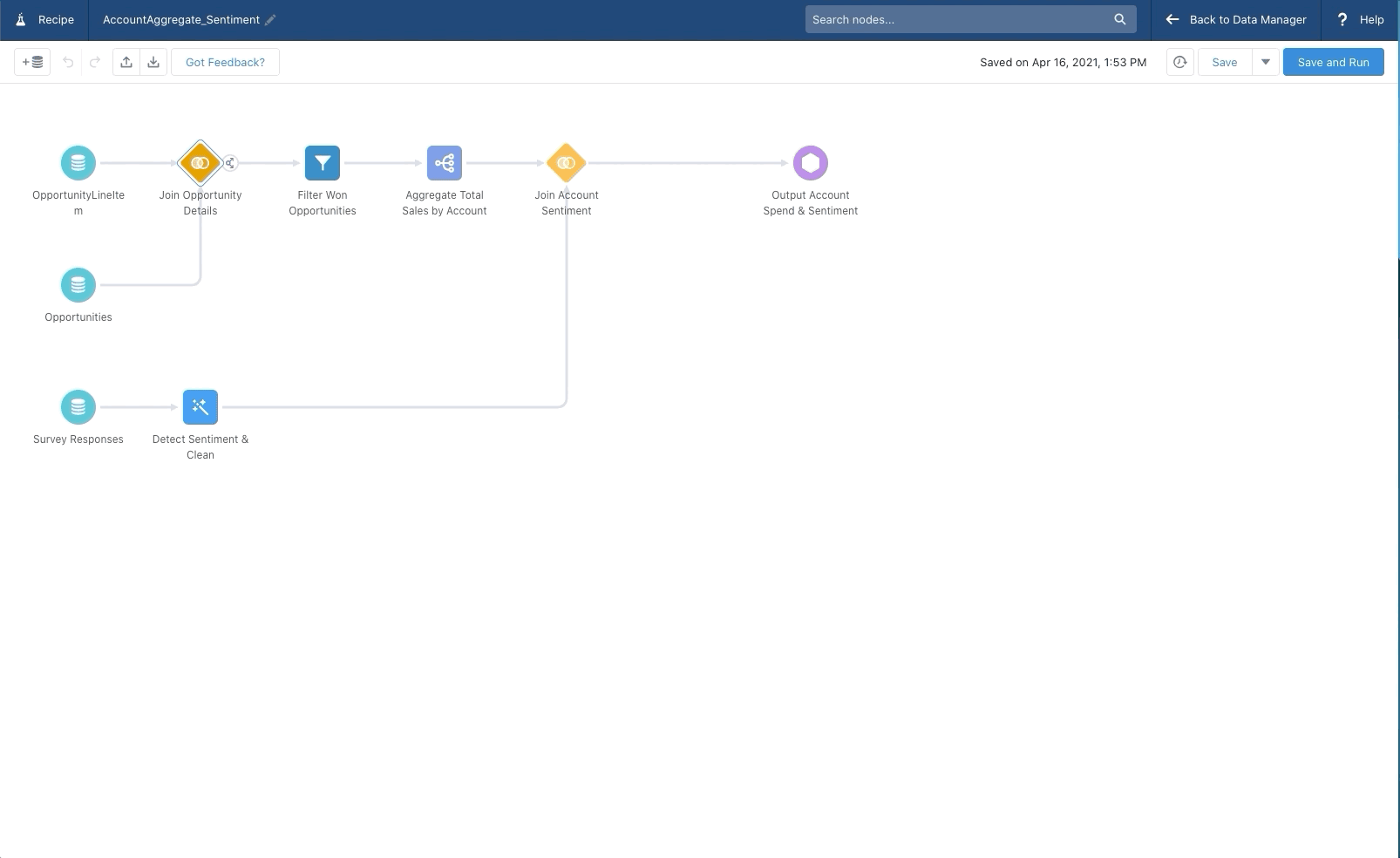Image resolution: width=1400 pixels, height=858 pixels.
Task: Click the upload recipe icon
Action: [126, 62]
